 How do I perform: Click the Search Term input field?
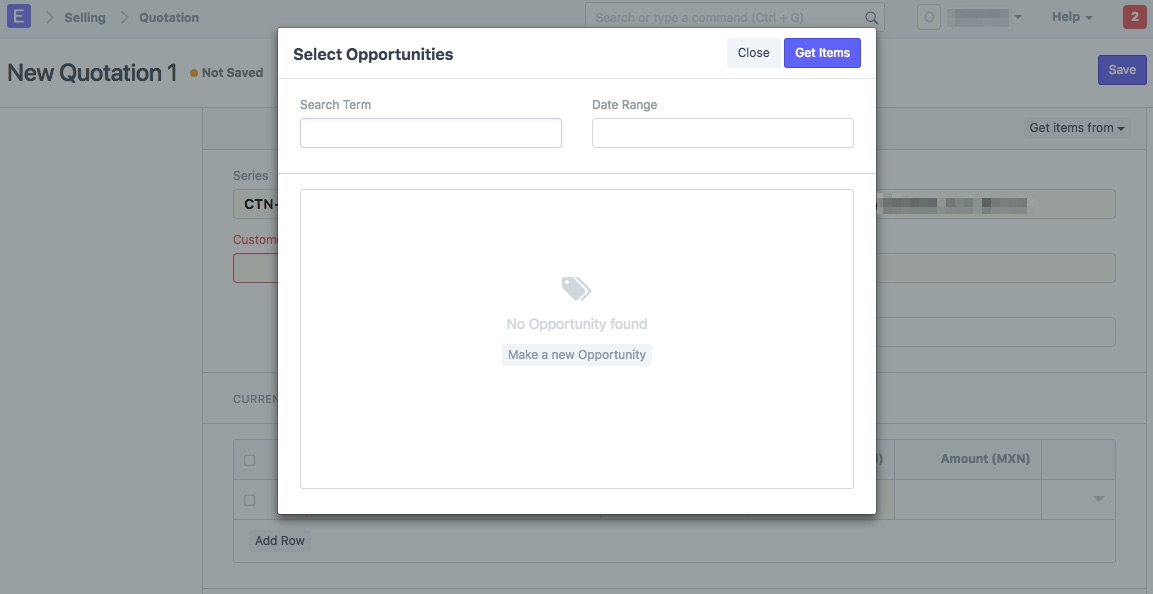click(x=430, y=132)
